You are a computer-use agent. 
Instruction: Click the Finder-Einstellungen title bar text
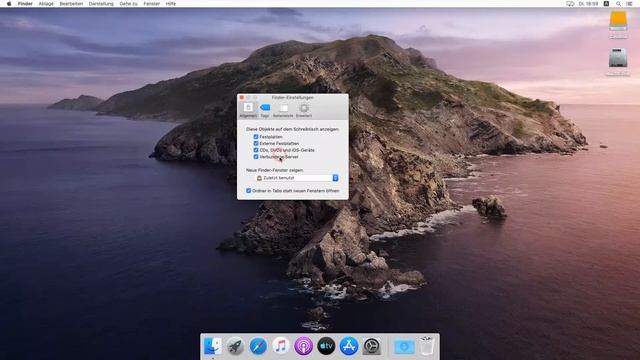[x=293, y=98]
